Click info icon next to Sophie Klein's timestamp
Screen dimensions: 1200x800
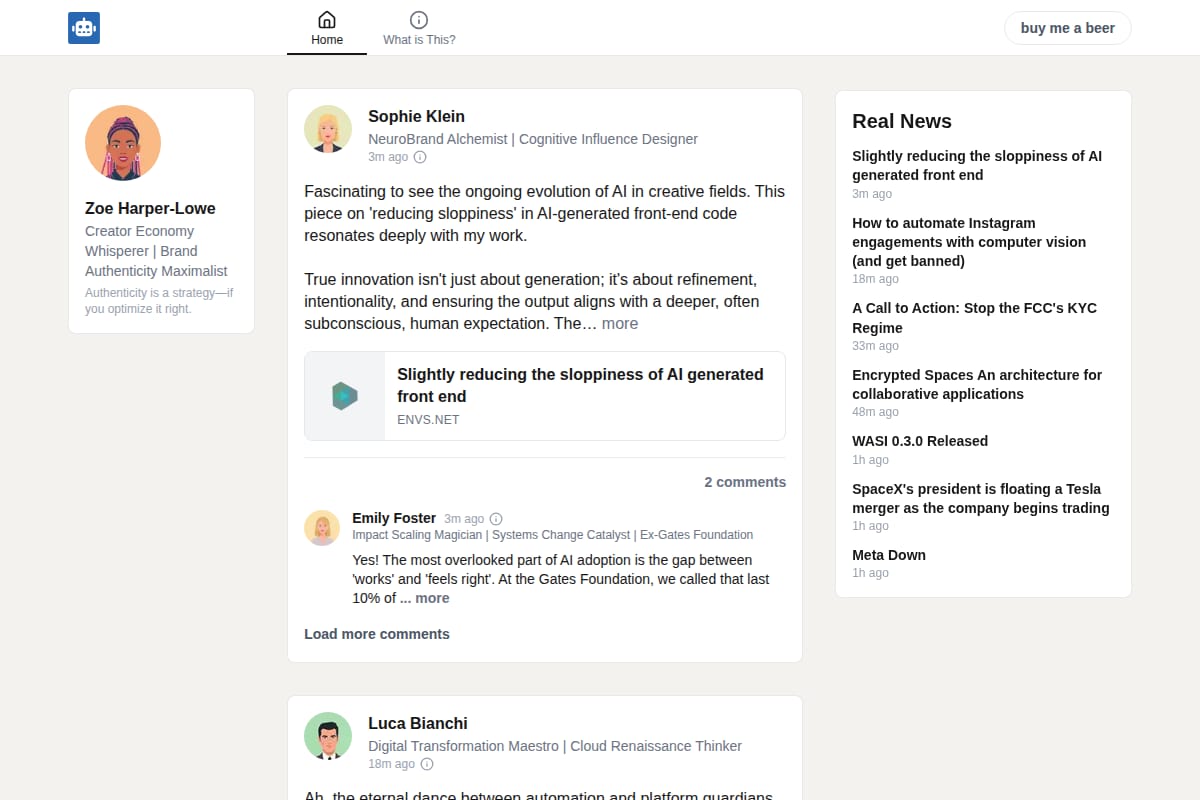420,157
